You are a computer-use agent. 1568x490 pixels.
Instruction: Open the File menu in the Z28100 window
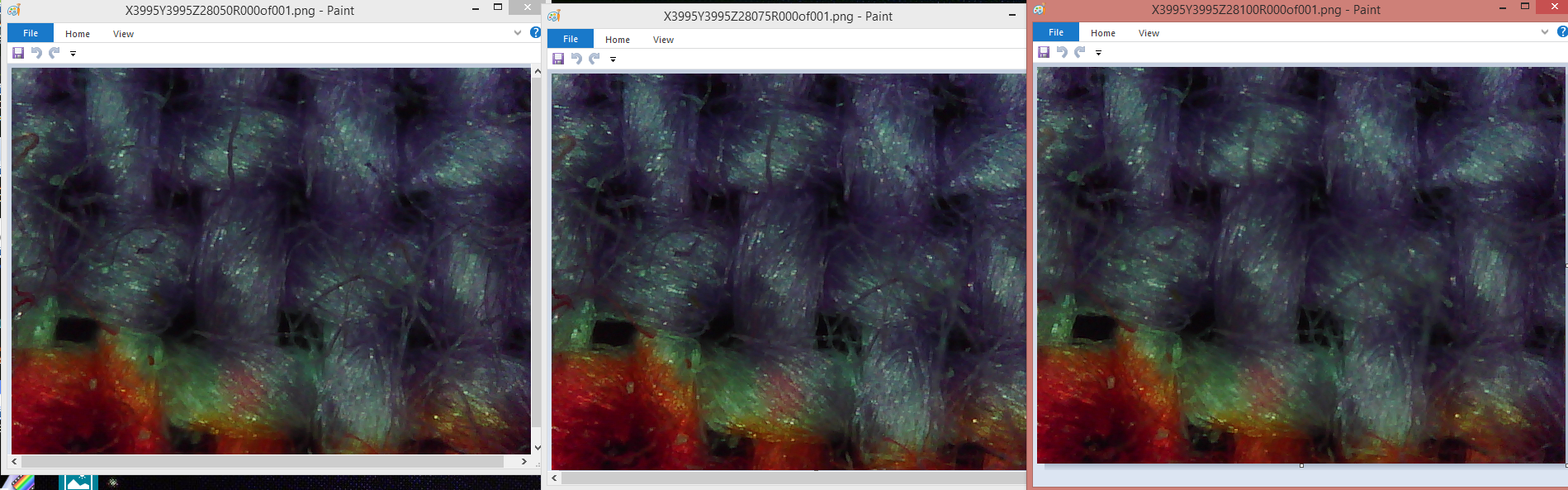pyautogui.click(x=1056, y=32)
